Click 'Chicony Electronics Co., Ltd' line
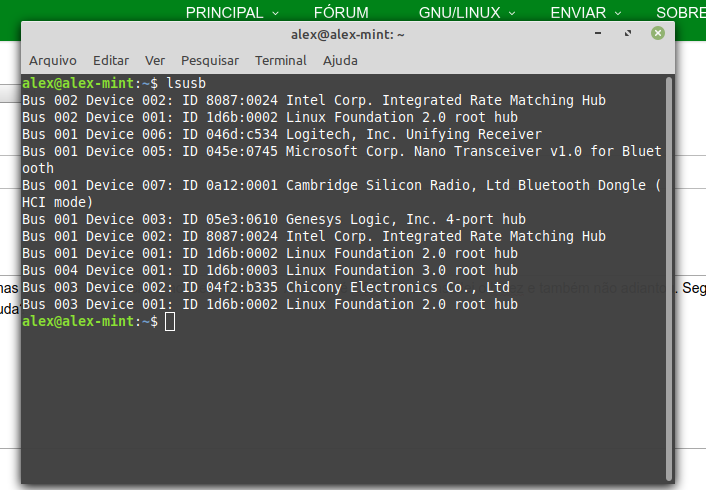The width and height of the screenshot is (706, 490). [x=266, y=287]
